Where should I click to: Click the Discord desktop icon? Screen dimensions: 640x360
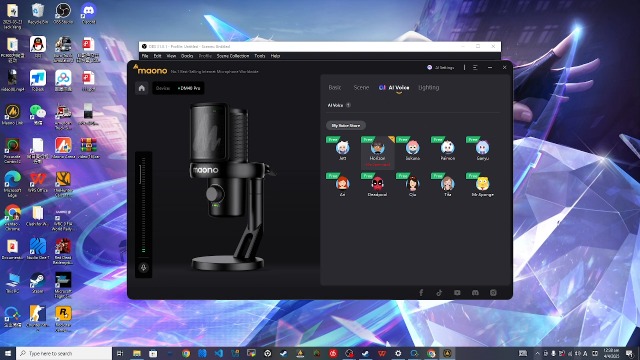89,13
